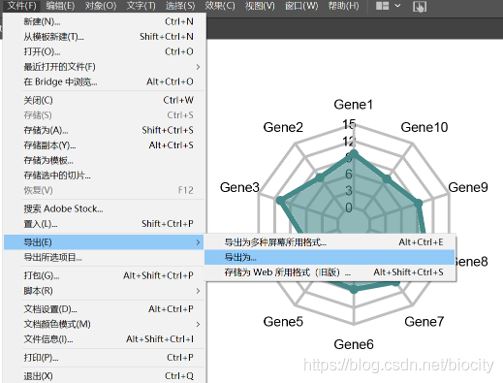Click the Gene3 label on radar chart
The image size is (503, 383).
[x=239, y=187]
